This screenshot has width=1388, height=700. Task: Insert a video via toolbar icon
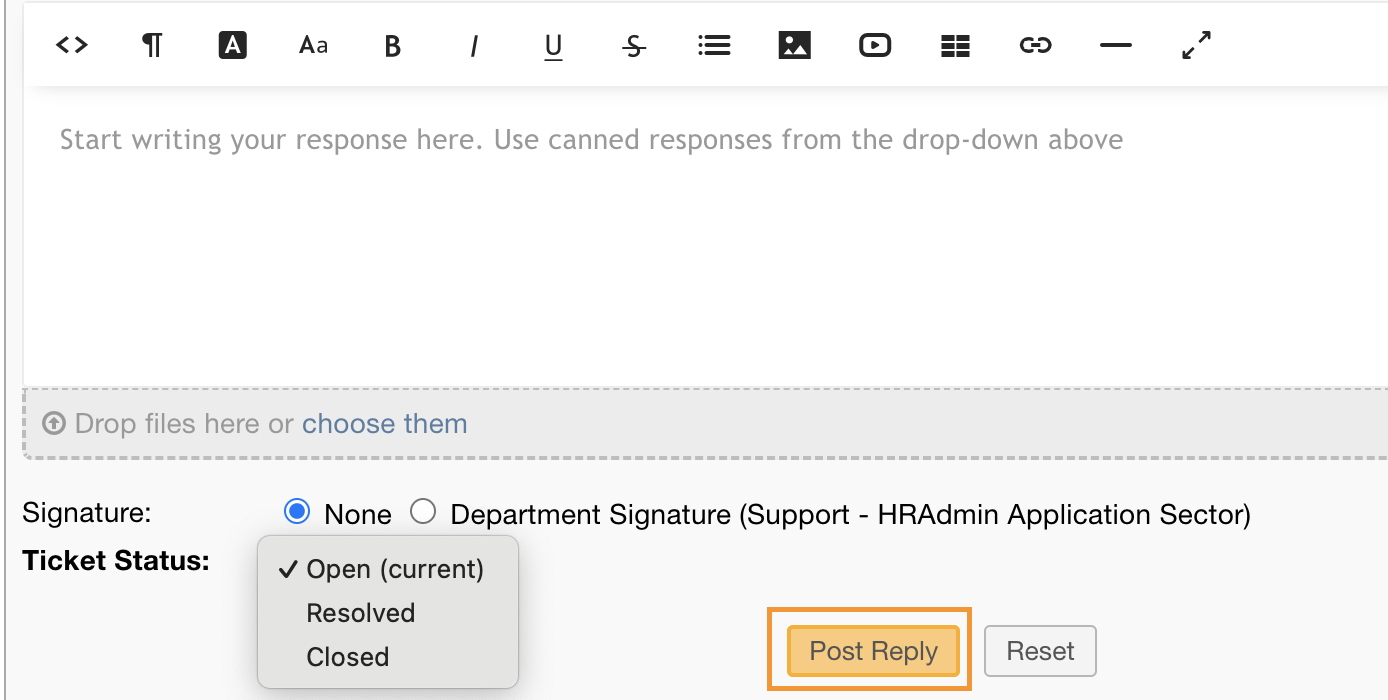click(875, 45)
